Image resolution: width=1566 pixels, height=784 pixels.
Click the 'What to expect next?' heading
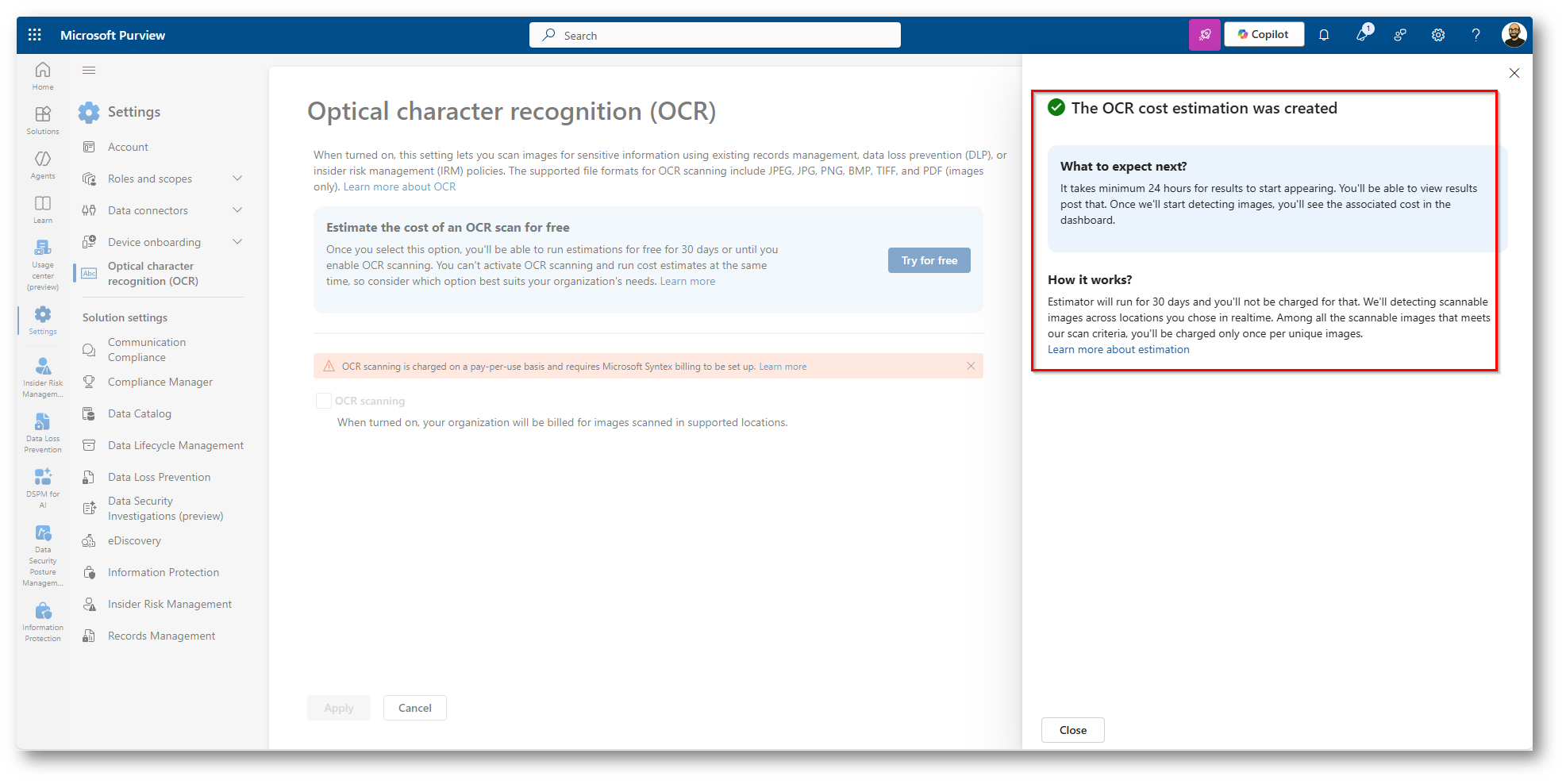click(x=1124, y=166)
